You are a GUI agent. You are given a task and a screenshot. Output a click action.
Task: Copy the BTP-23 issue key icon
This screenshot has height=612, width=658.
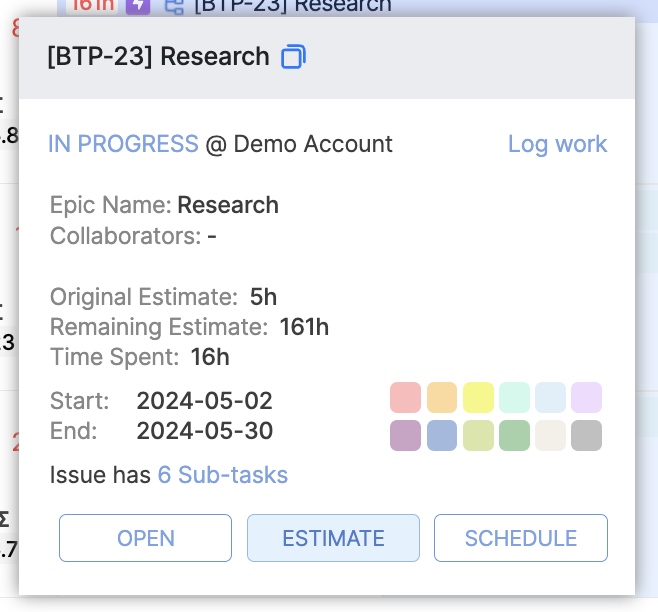[293, 57]
